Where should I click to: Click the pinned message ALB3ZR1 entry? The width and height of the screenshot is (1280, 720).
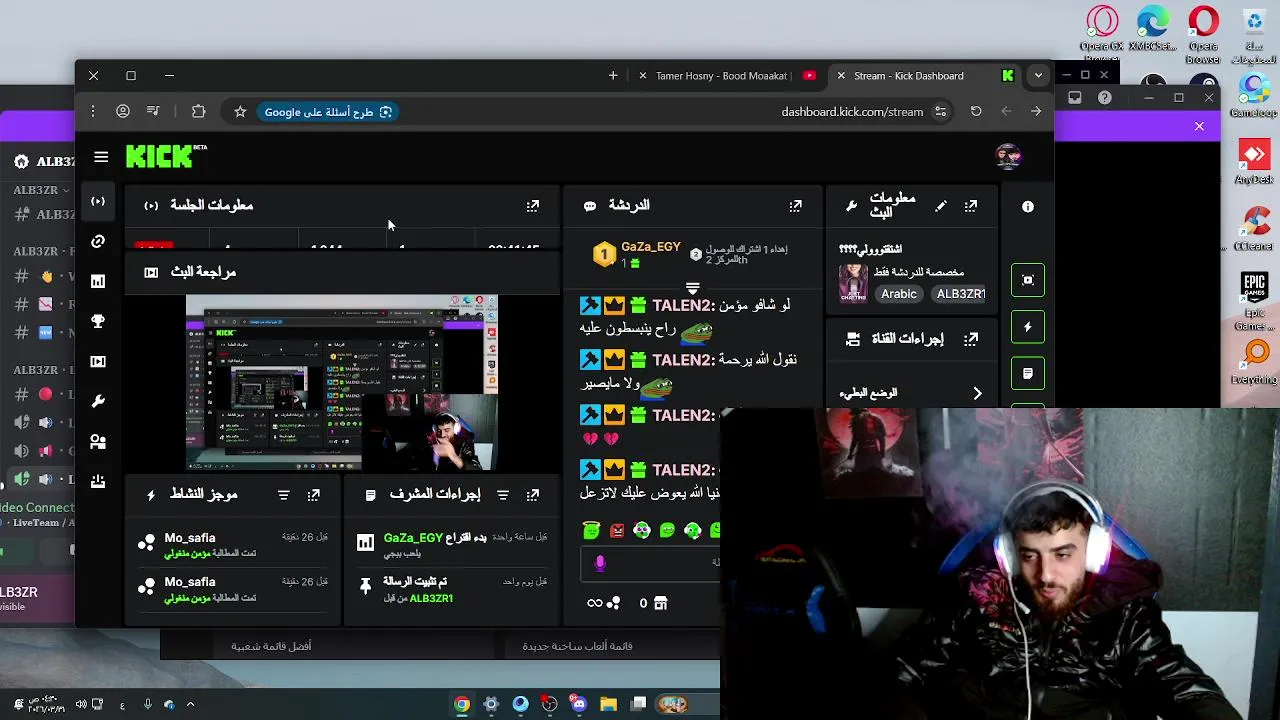(x=453, y=590)
